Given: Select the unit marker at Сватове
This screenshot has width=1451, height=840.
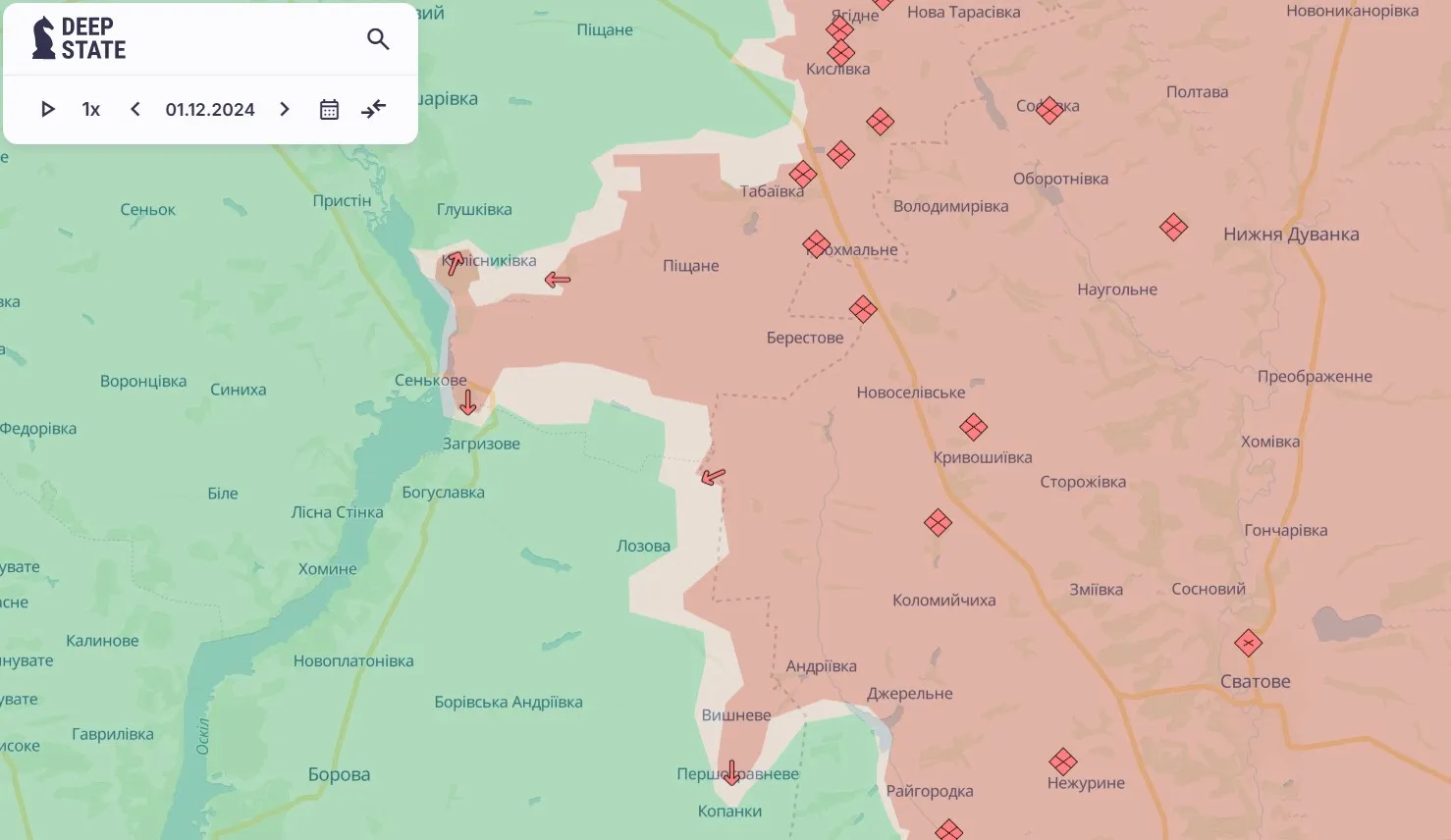Looking at the screenshot, I should pos(1248,644).
